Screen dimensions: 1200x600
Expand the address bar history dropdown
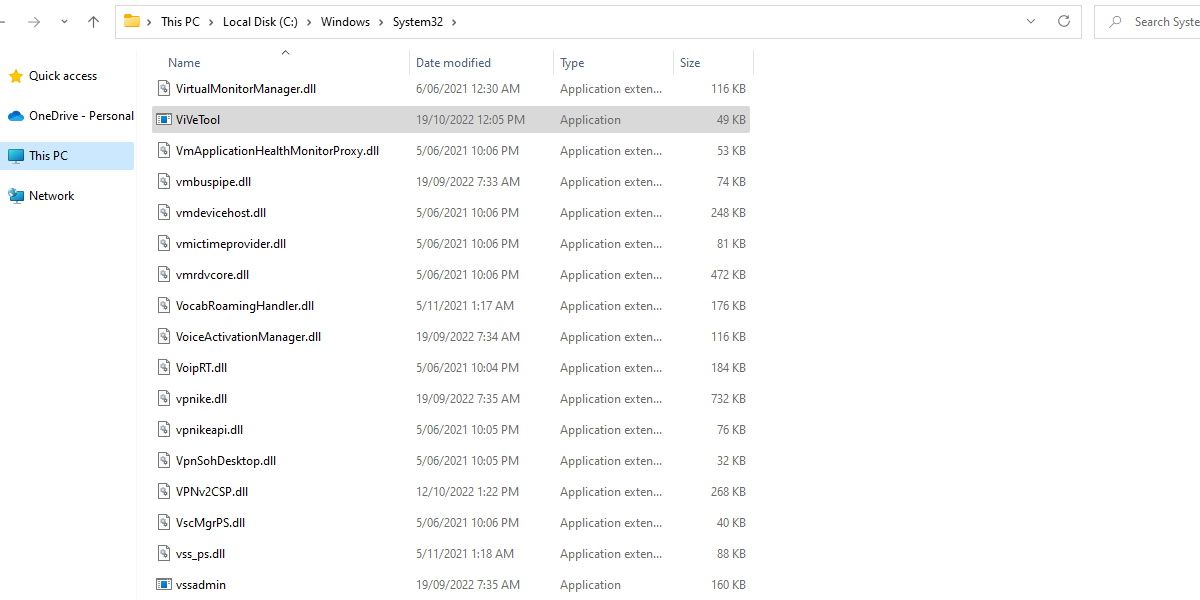[1031, 21]
